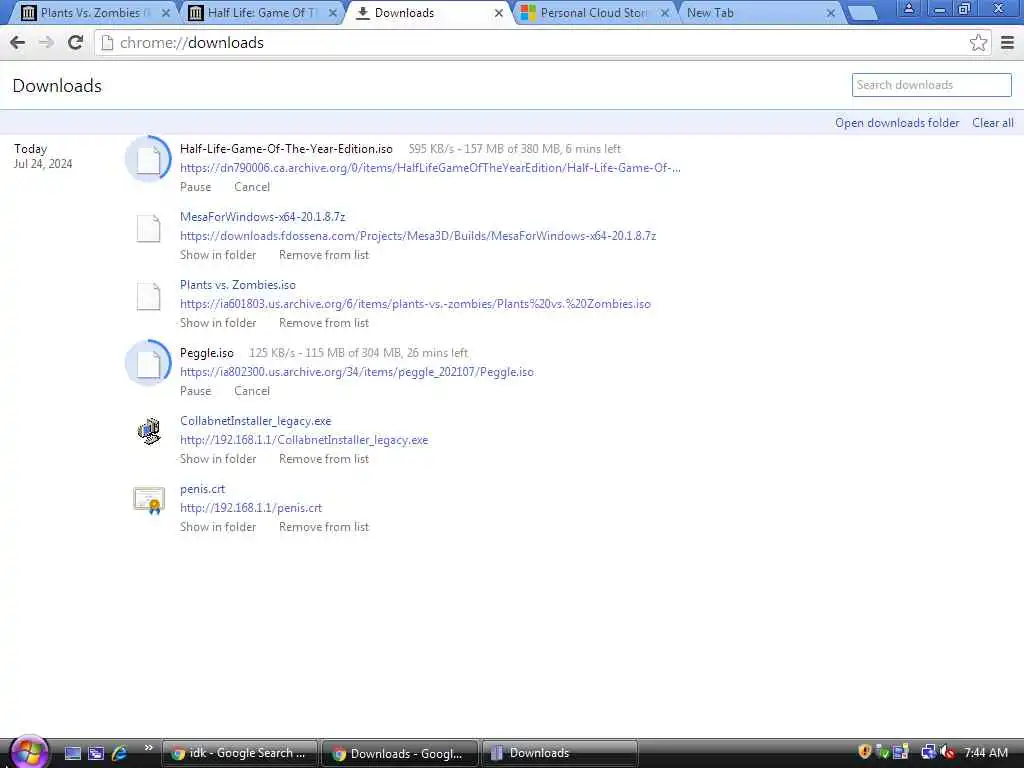The image size is (1024, 768).
Task: Click Open downloads folder link
Action: point(897,123)
